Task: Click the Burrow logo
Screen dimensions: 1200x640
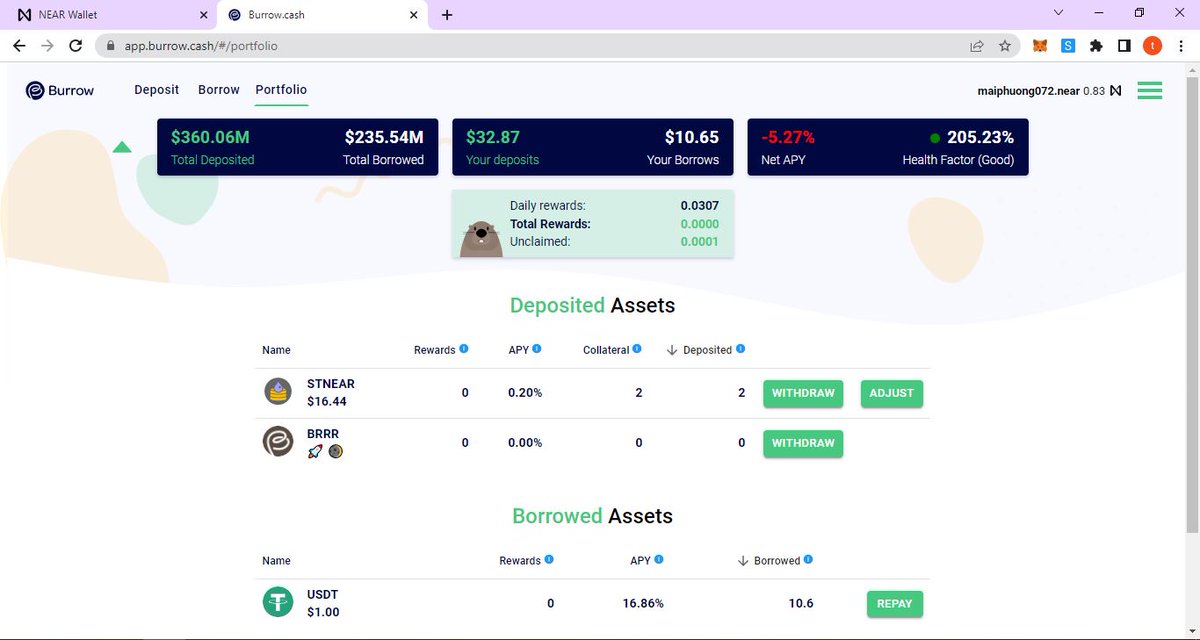Action: coord(60,90)
